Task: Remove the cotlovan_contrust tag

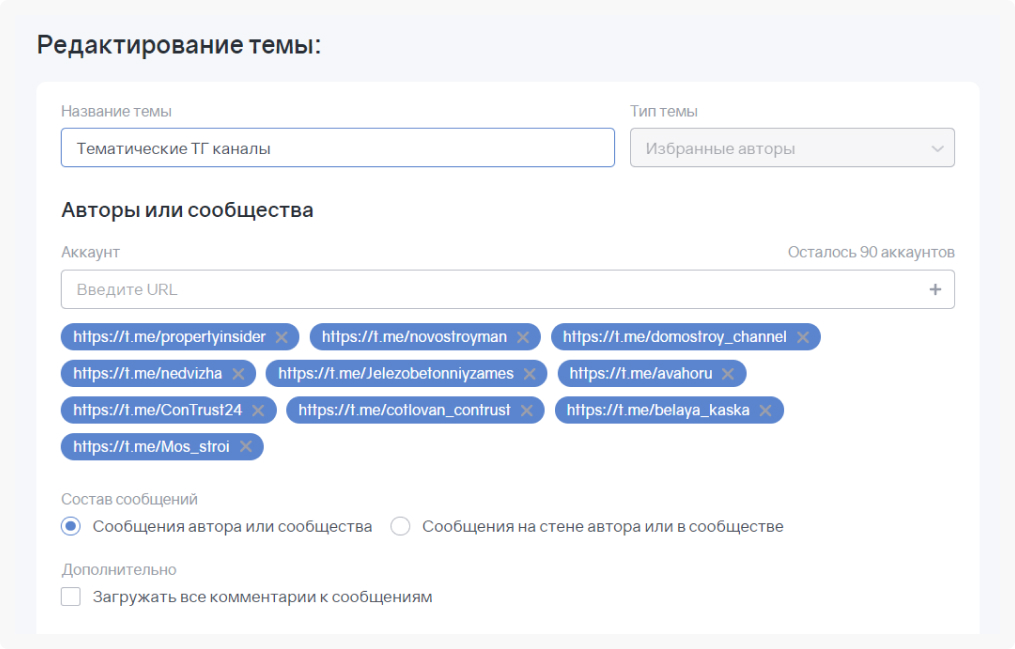Action: (x=527, y=410)
